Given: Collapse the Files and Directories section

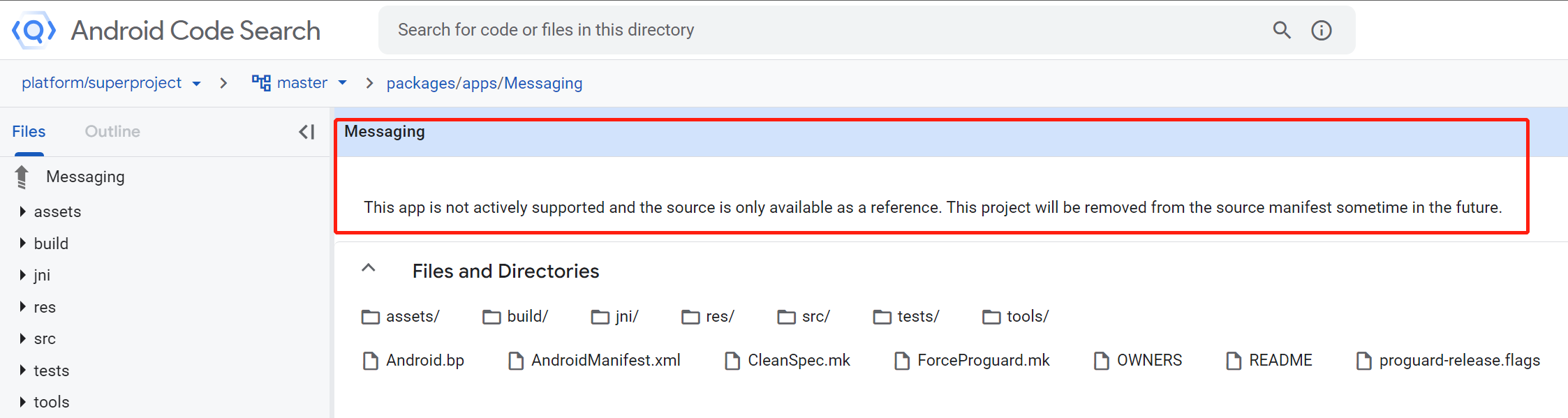Looking at the screenshot, I should coord(369,269).
